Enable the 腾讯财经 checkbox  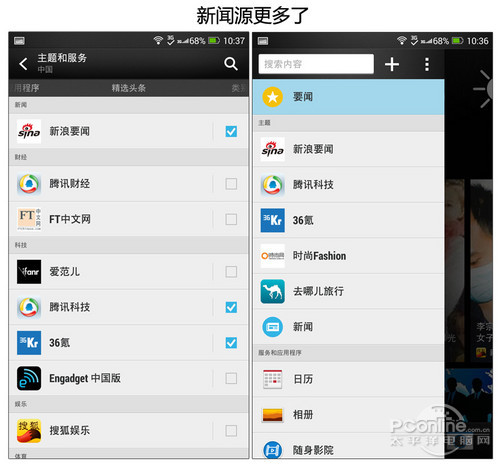pyautogui.click(x=231, y=184)
